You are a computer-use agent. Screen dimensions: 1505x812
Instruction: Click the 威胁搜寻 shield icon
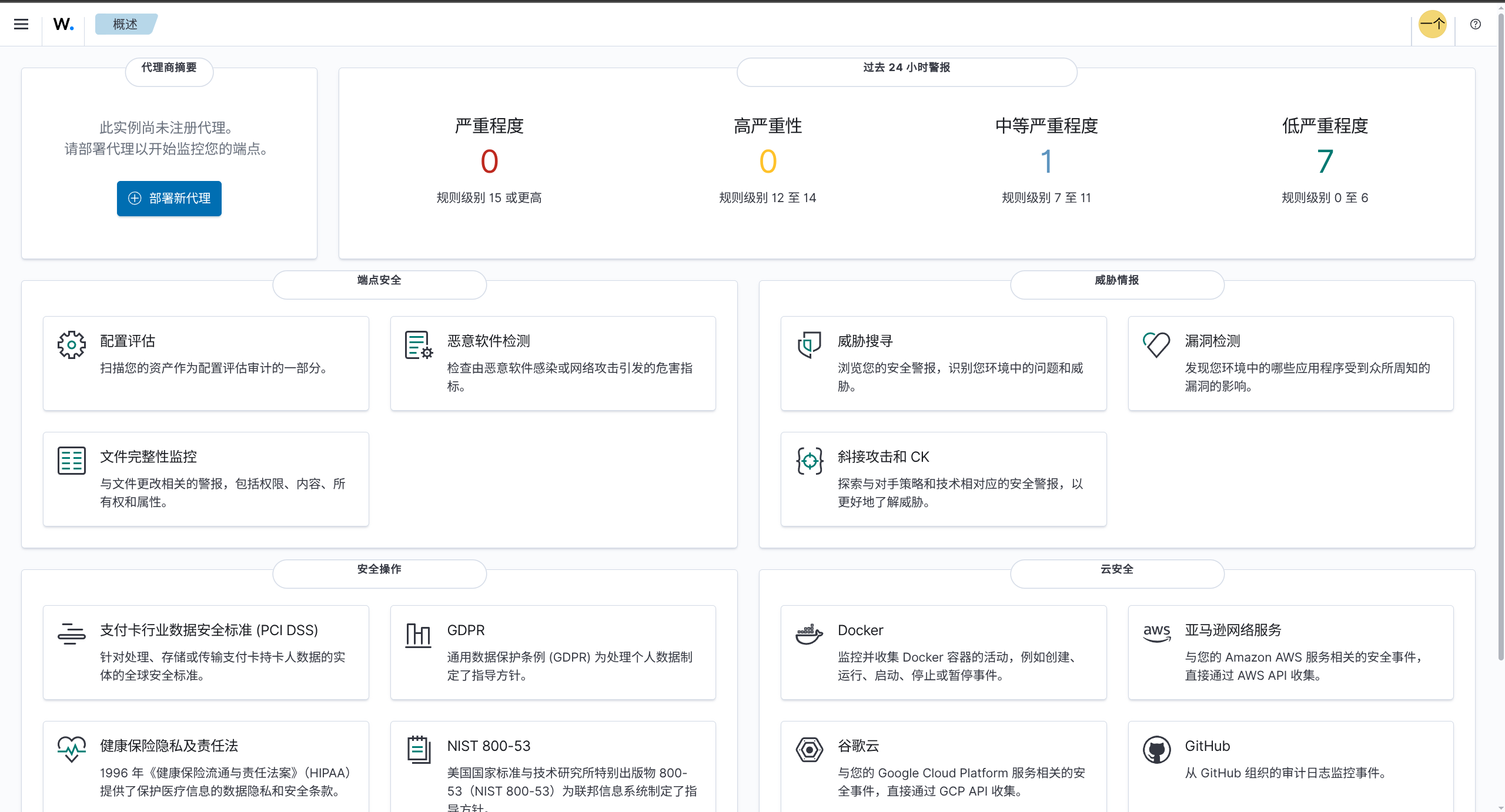tap(810, 345)
